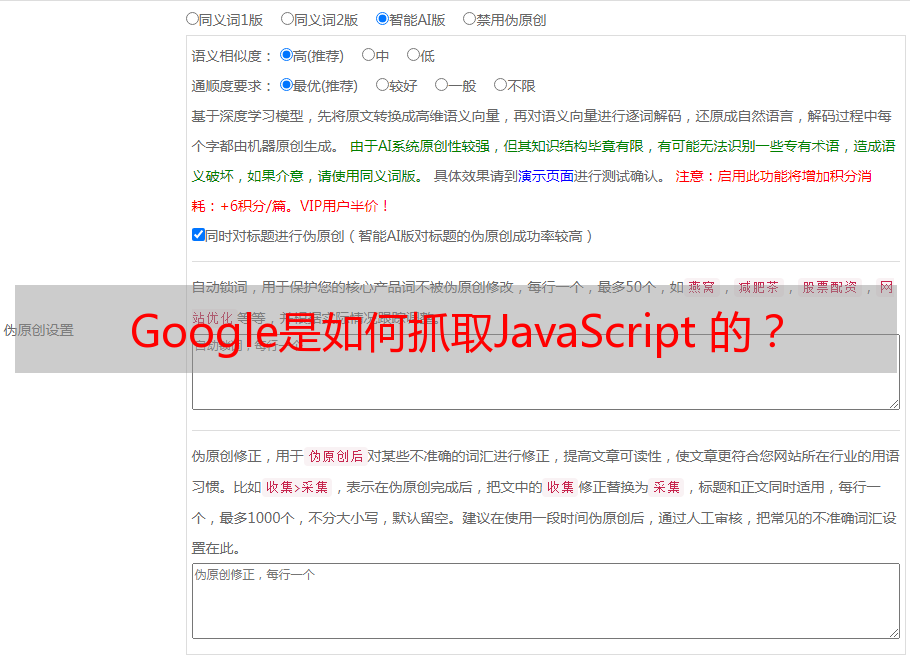Screen dimensions: 911x658
Task: Click the 伪原创设置 section label
Action: 38,330
